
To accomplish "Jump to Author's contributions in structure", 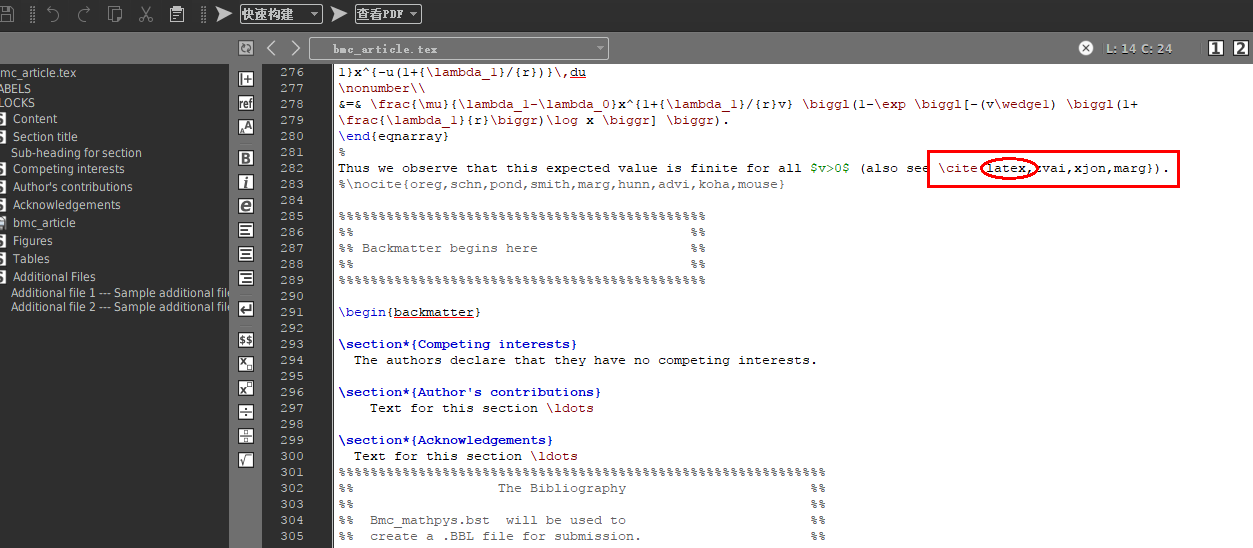I will click(72, 187).
